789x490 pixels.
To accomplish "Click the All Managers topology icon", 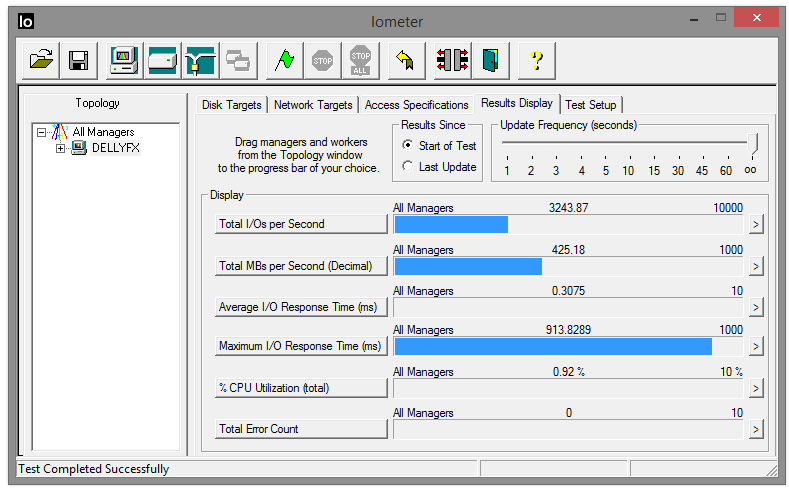I will [x=60, y=132].
